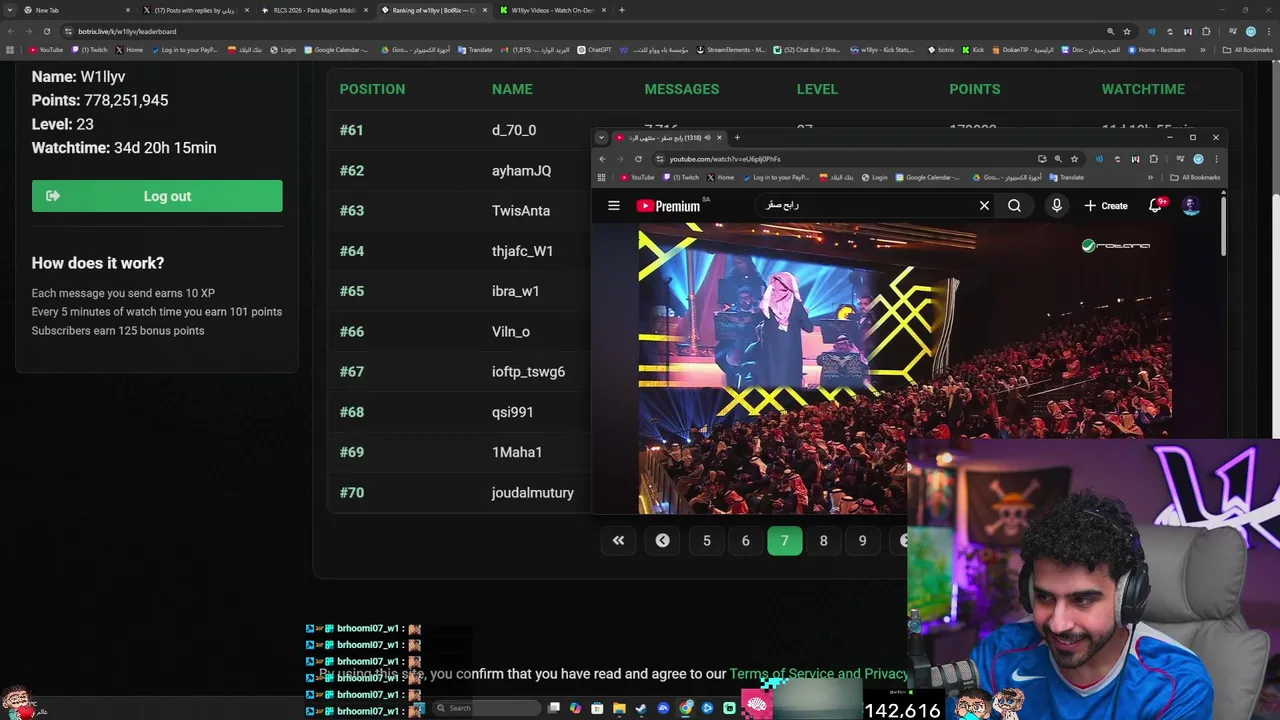
Task: Close the Ranking of w1llyv BotRix tab
Action: [485, 10]
